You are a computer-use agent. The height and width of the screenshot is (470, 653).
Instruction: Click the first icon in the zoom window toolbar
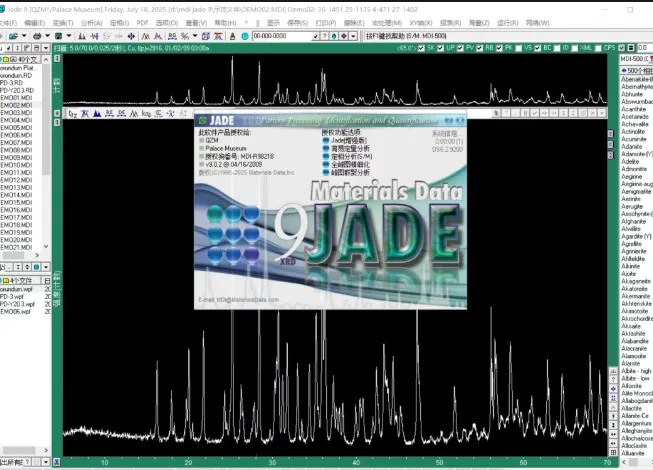(72, 114)
